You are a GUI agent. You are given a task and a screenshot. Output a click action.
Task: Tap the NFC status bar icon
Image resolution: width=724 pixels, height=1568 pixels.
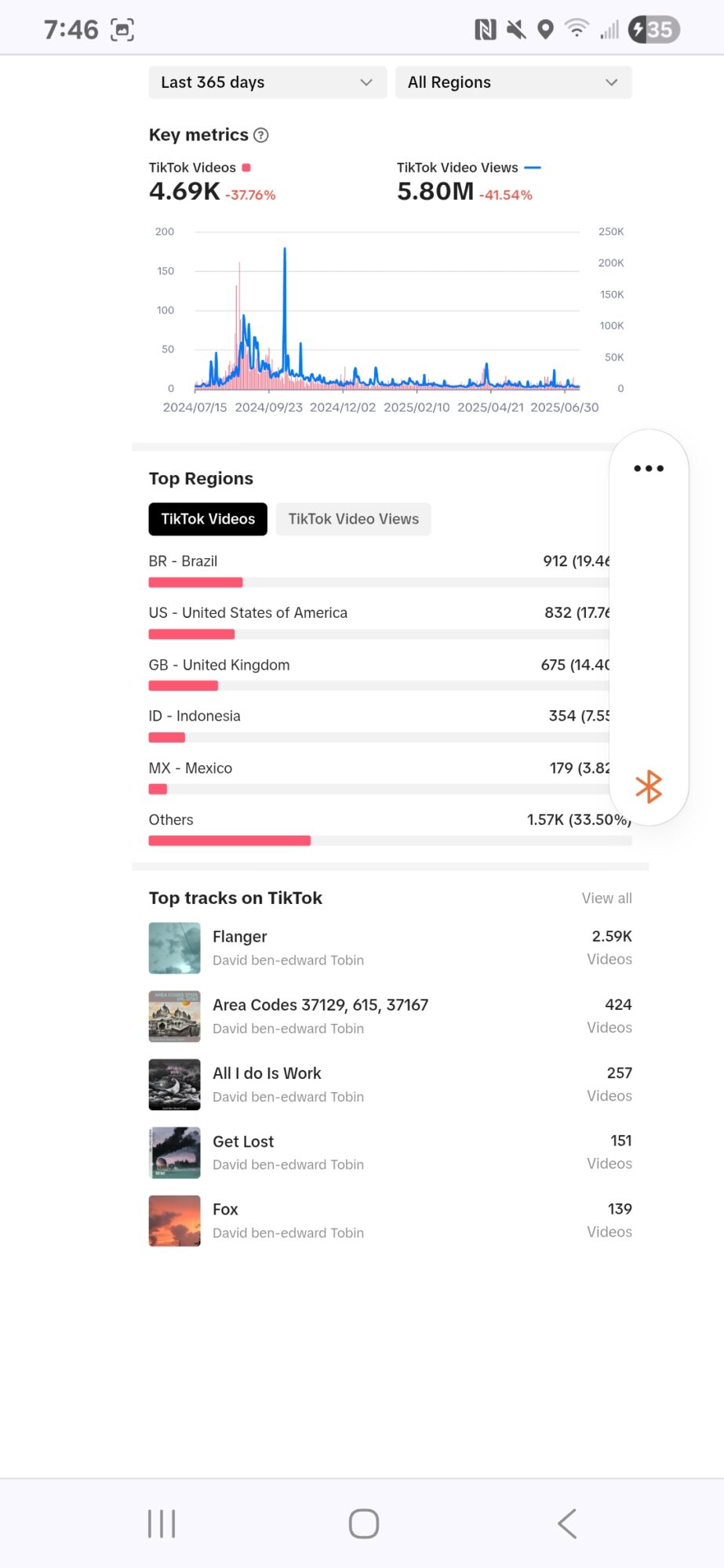[486, 30]
